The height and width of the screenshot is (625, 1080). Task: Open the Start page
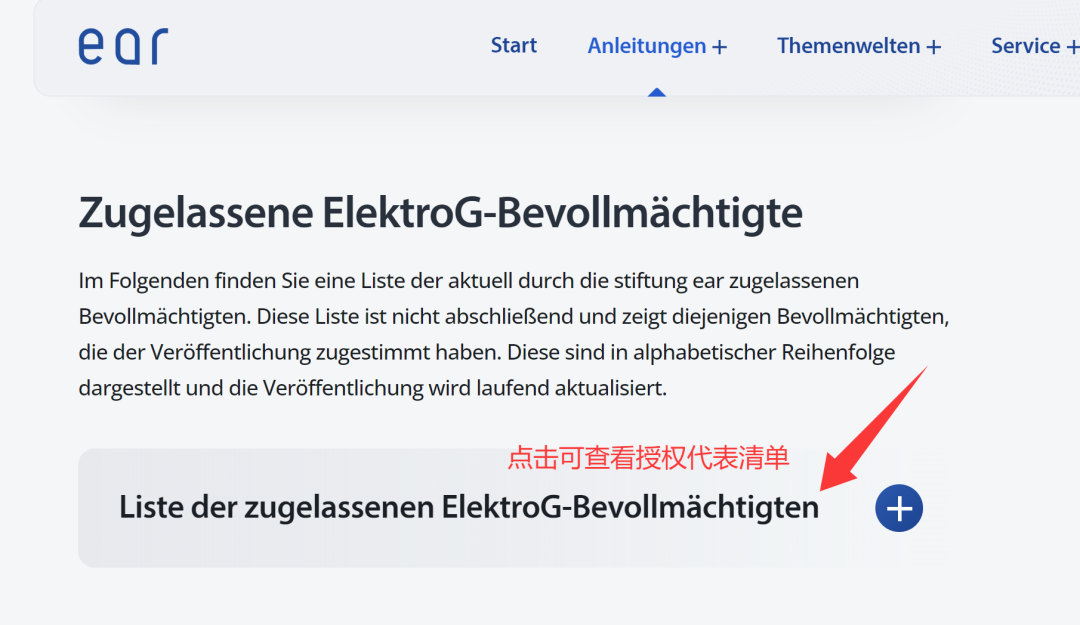[x=513, y=45]
